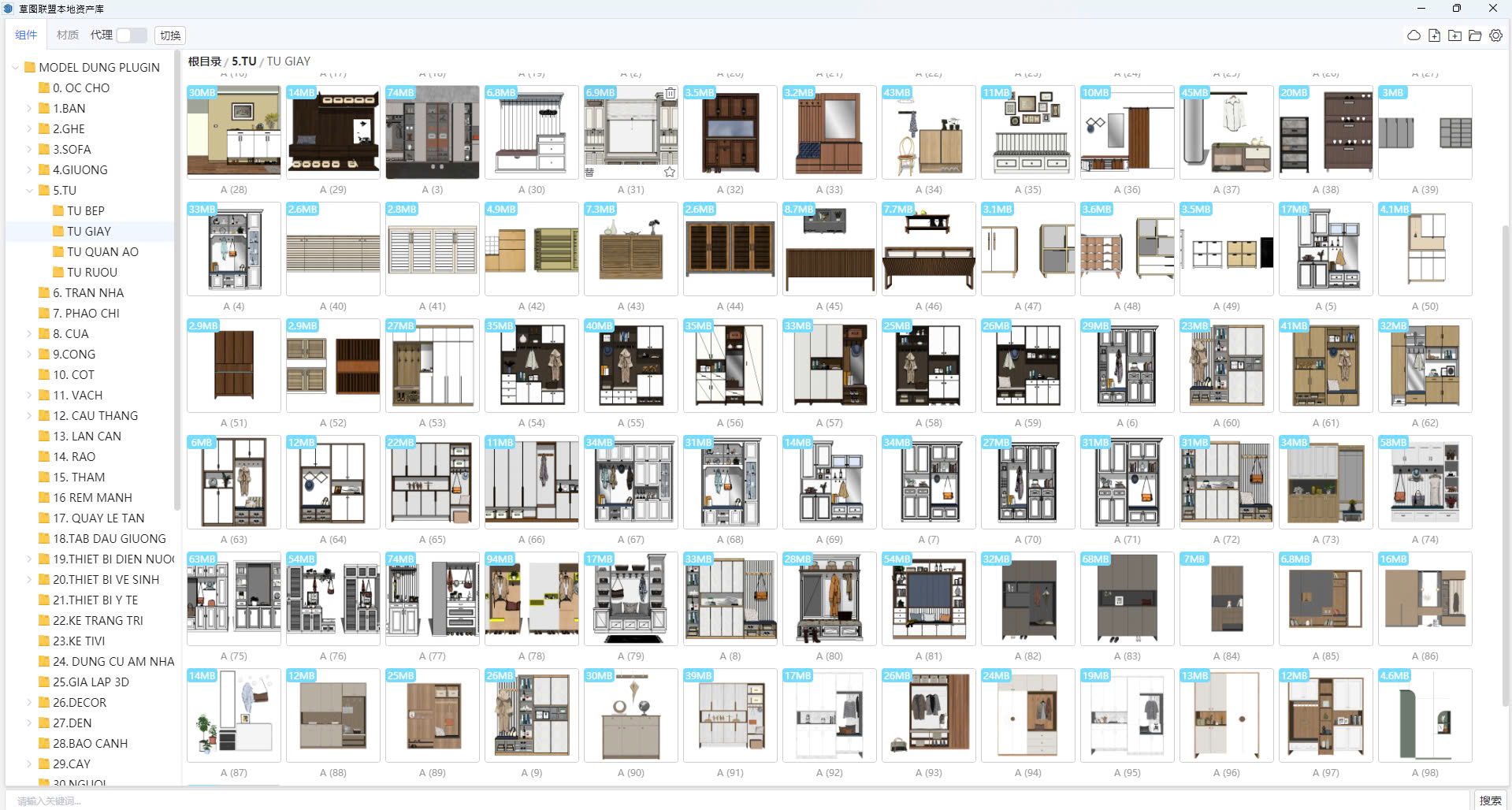Toggle the 代理 proxy switch
This screenshot has width=1512, height=810.
click(x=131, y=35)
